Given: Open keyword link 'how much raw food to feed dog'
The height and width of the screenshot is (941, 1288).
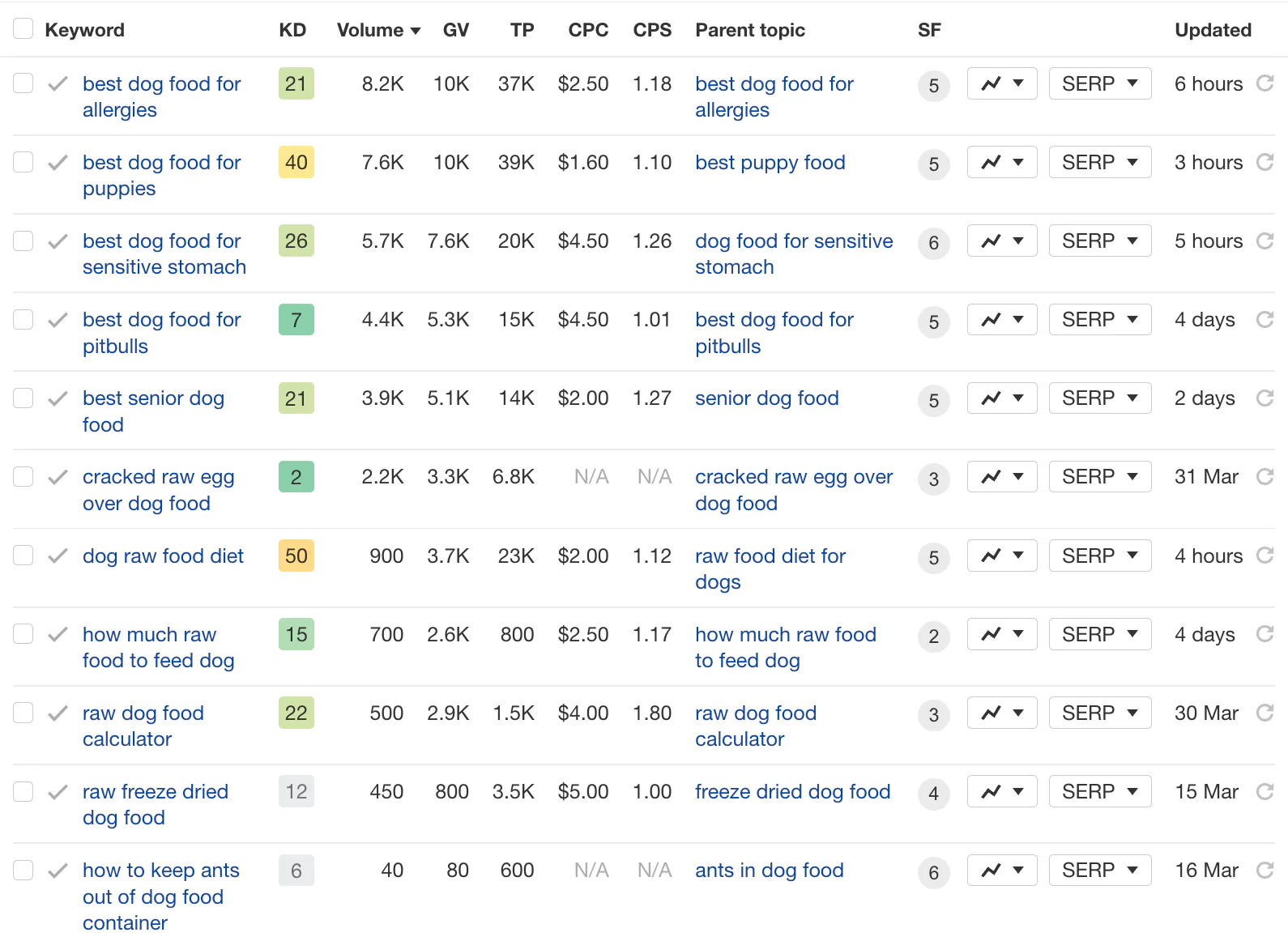Looking at the screenshot, I should 159,647.
